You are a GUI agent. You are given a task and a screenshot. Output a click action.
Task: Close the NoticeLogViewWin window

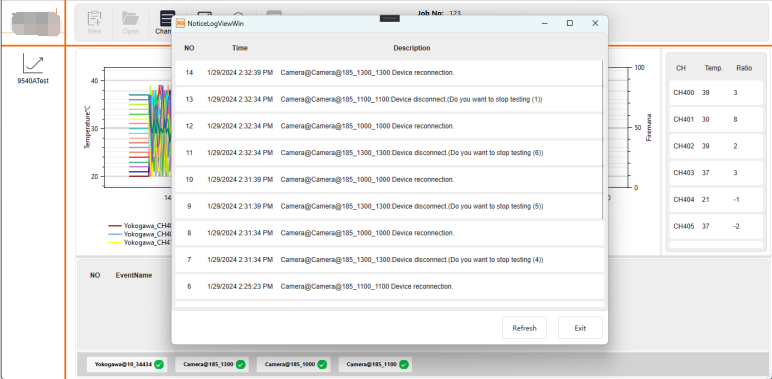(595, 23)
